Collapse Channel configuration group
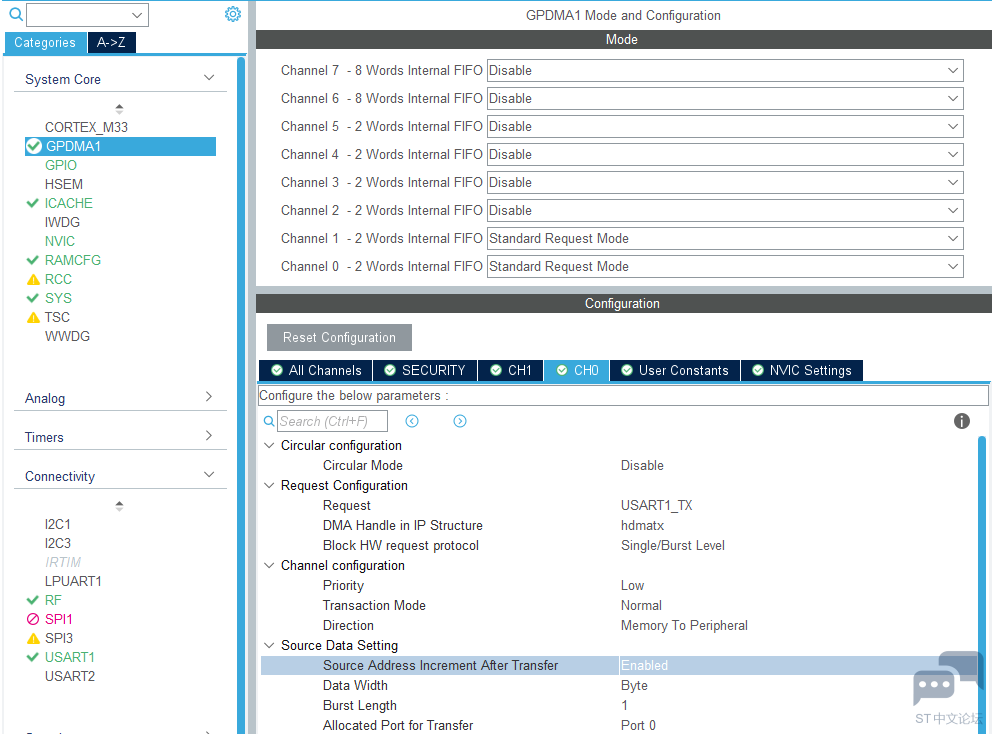This screenshot has width=992, height=734. click(x=269, y=565)
